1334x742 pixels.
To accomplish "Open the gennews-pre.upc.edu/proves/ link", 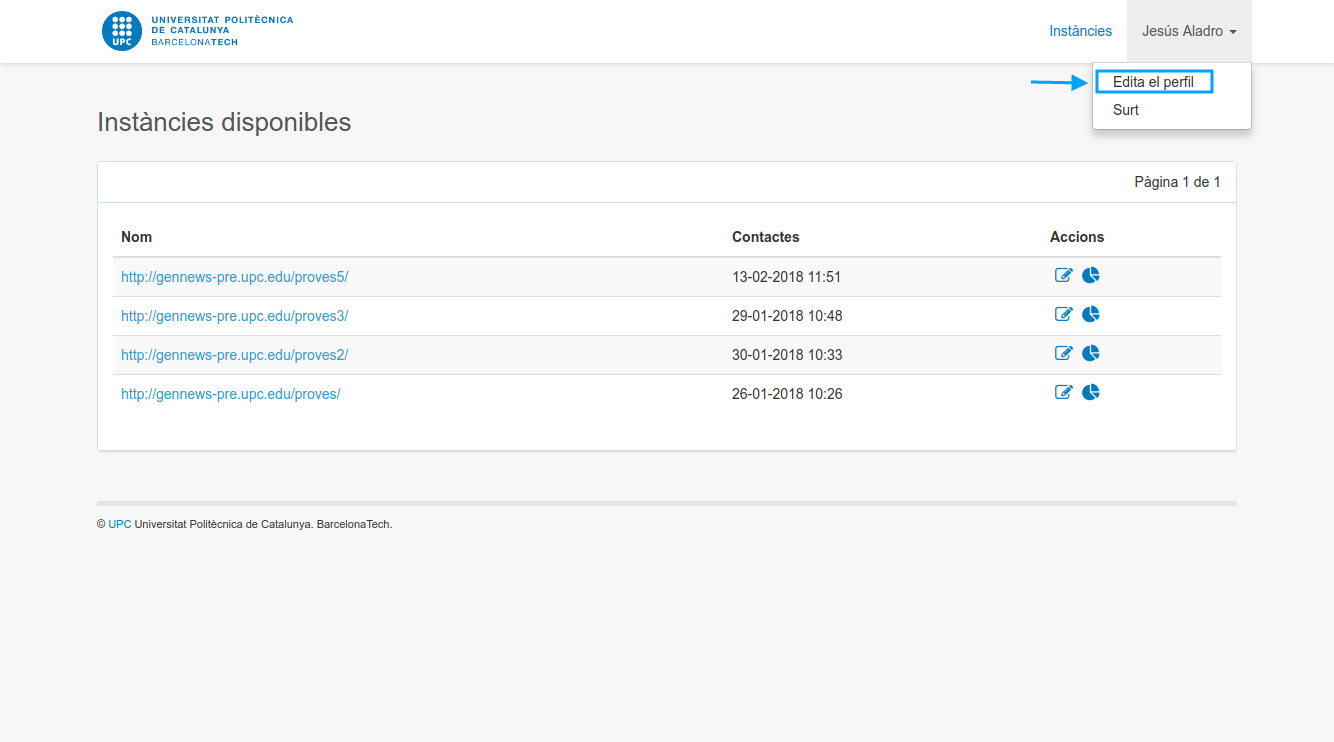I will click(230, 394).
